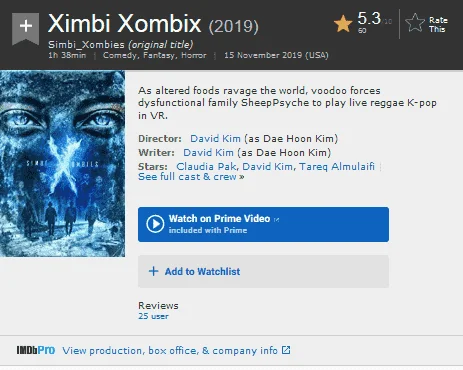The height and width of the screenshot is (370, 463).
Task: Click the IMDbPro logo
Action: [x=36, y=350]
